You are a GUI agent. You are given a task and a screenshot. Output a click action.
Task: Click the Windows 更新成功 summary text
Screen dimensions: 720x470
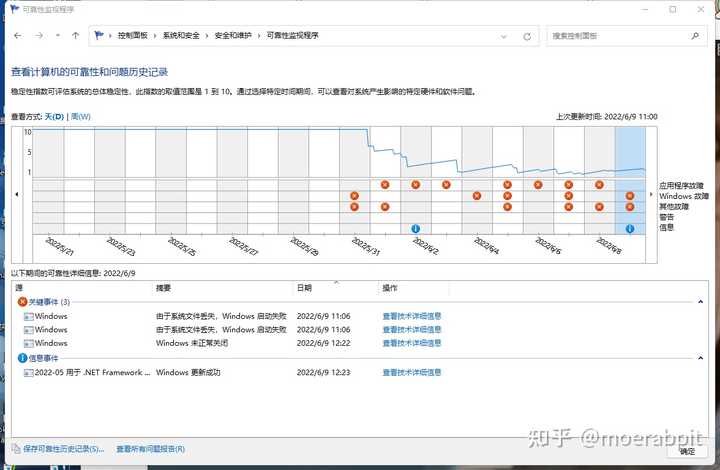(188, 372)
